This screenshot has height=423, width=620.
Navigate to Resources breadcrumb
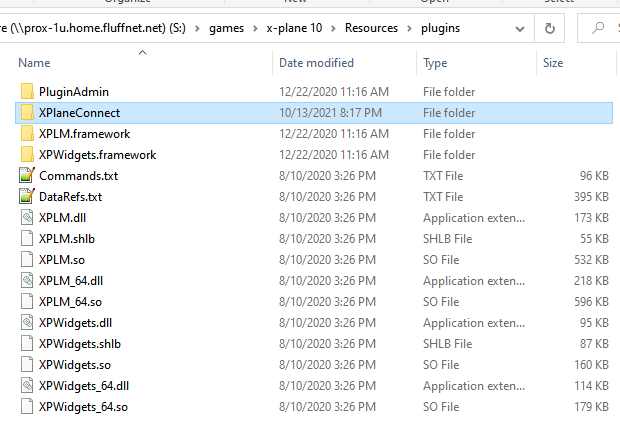[x=371, y=28]
